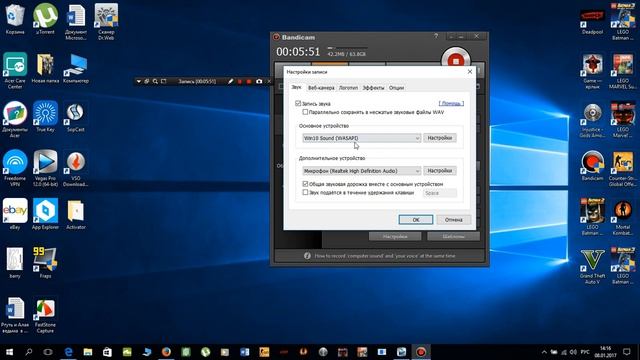The width and height of the screenshot is (640, 360).
Task: Switch input language РУС in tray
Action: coord(585,352)
